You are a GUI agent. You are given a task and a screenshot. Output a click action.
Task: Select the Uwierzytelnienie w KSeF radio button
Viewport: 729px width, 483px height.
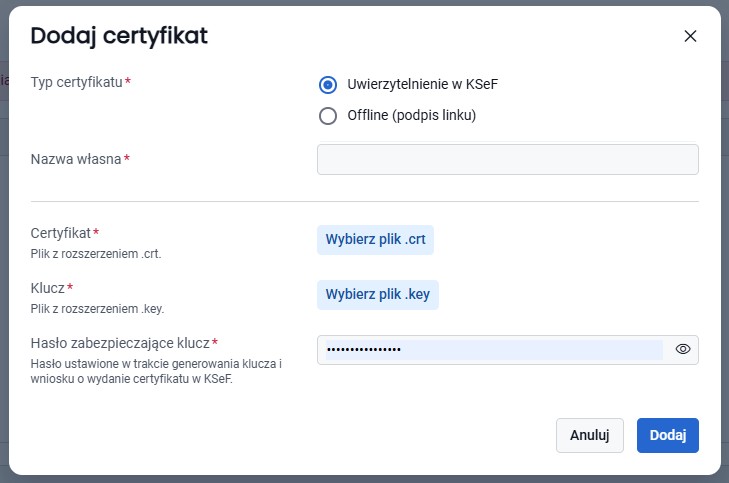[x=328, y=84]
